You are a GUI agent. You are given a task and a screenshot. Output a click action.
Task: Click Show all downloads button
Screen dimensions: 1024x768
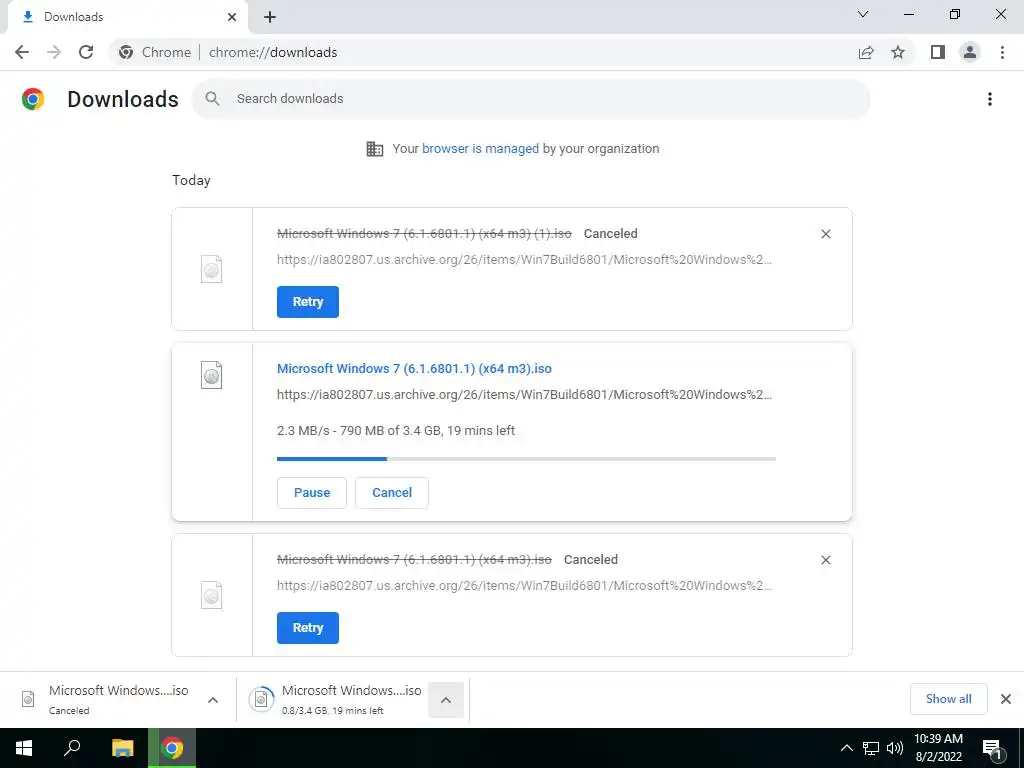pyautogui.click(x=948, y=699)
